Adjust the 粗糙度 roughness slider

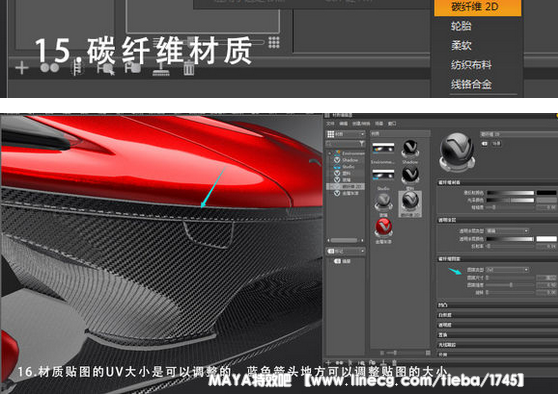click(510, 207)
